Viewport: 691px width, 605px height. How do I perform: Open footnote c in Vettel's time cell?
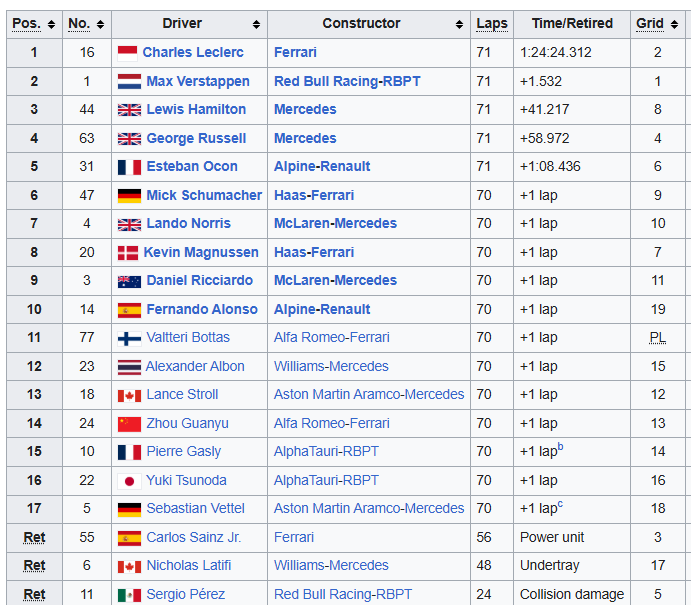coord(560,504)
